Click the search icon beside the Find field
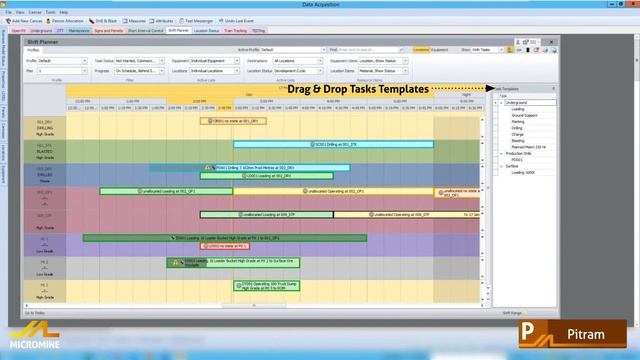 [401, 50]
